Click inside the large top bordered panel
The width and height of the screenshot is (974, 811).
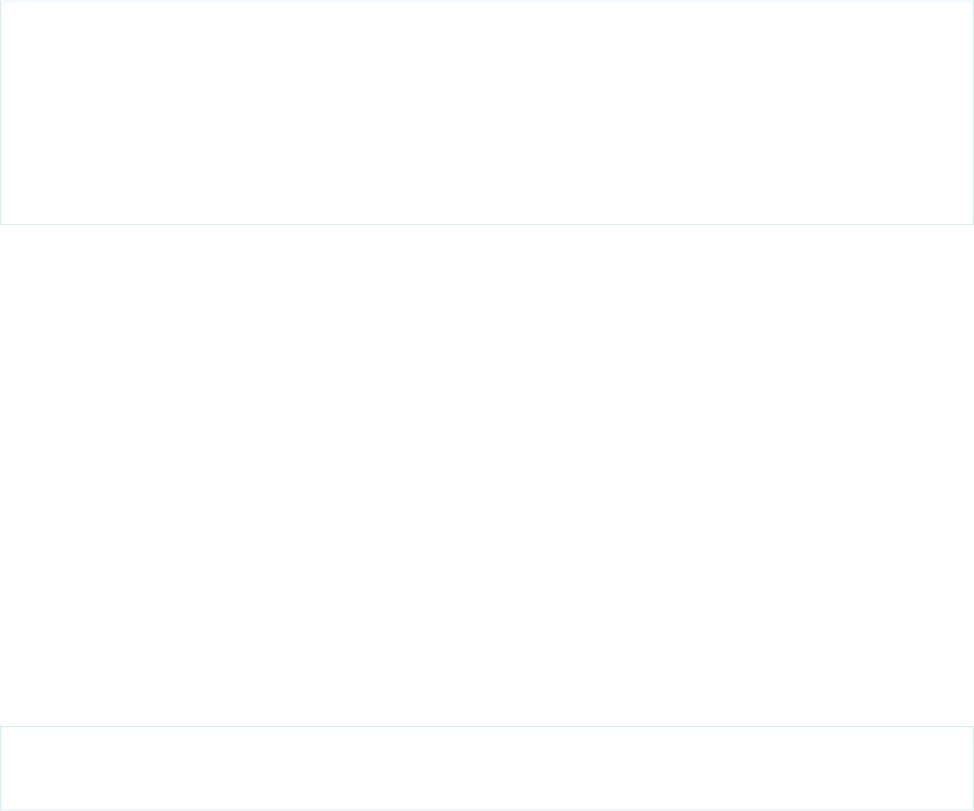click(x=487, y=112)
